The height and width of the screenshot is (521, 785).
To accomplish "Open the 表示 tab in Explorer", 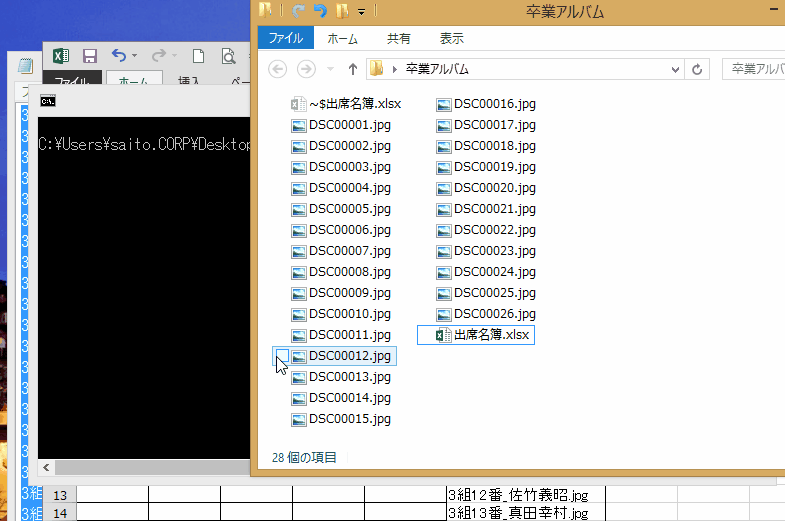I will point(452,38).
